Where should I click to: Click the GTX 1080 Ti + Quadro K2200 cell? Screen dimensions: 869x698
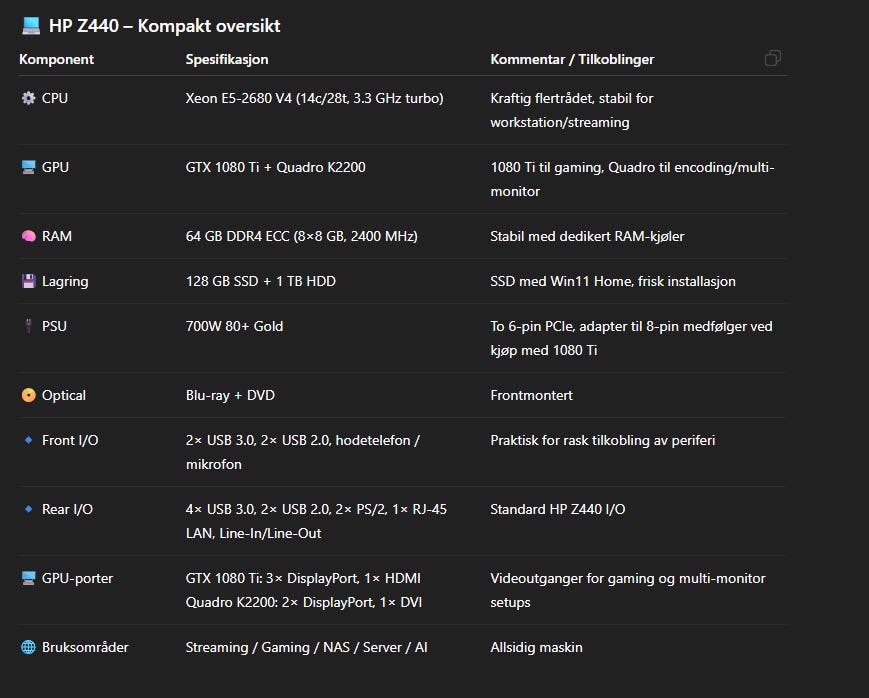pyautogui.click(x=275, y=168)
